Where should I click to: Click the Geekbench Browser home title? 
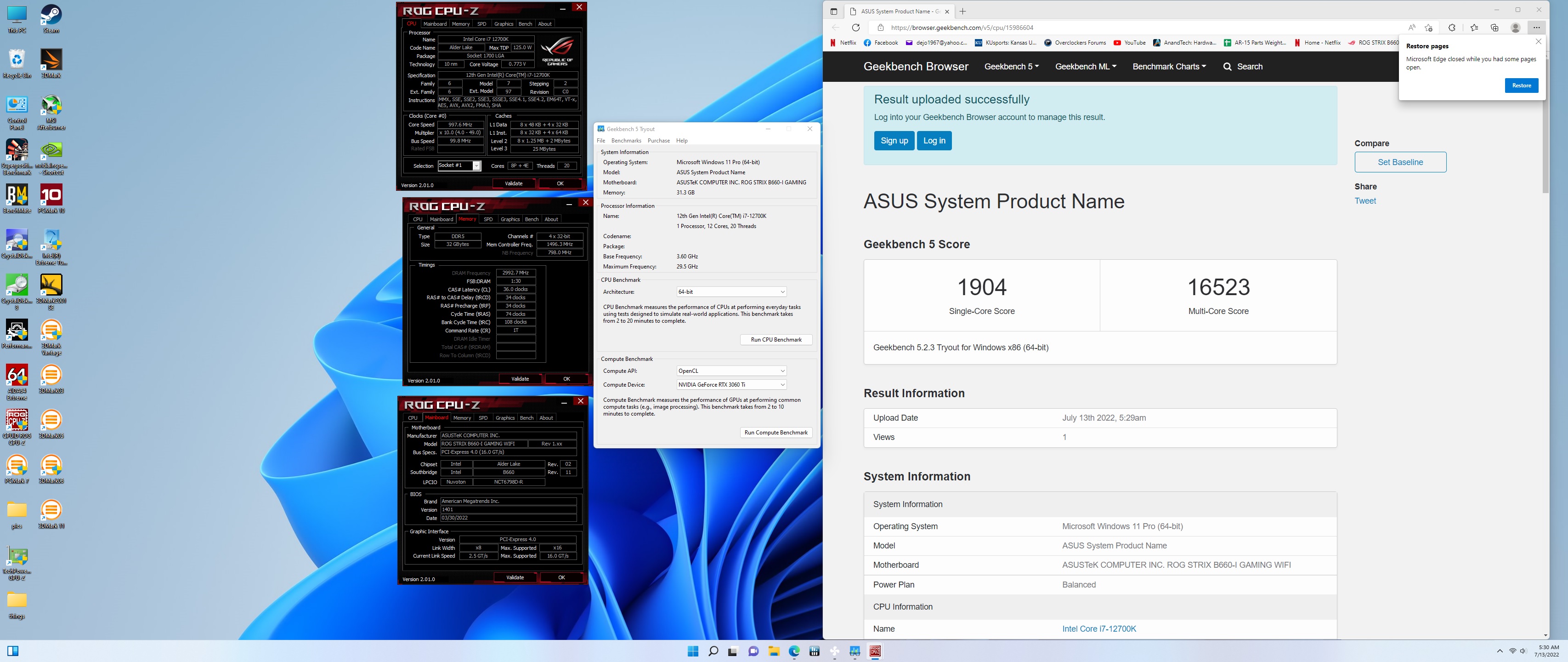[916, 66]
